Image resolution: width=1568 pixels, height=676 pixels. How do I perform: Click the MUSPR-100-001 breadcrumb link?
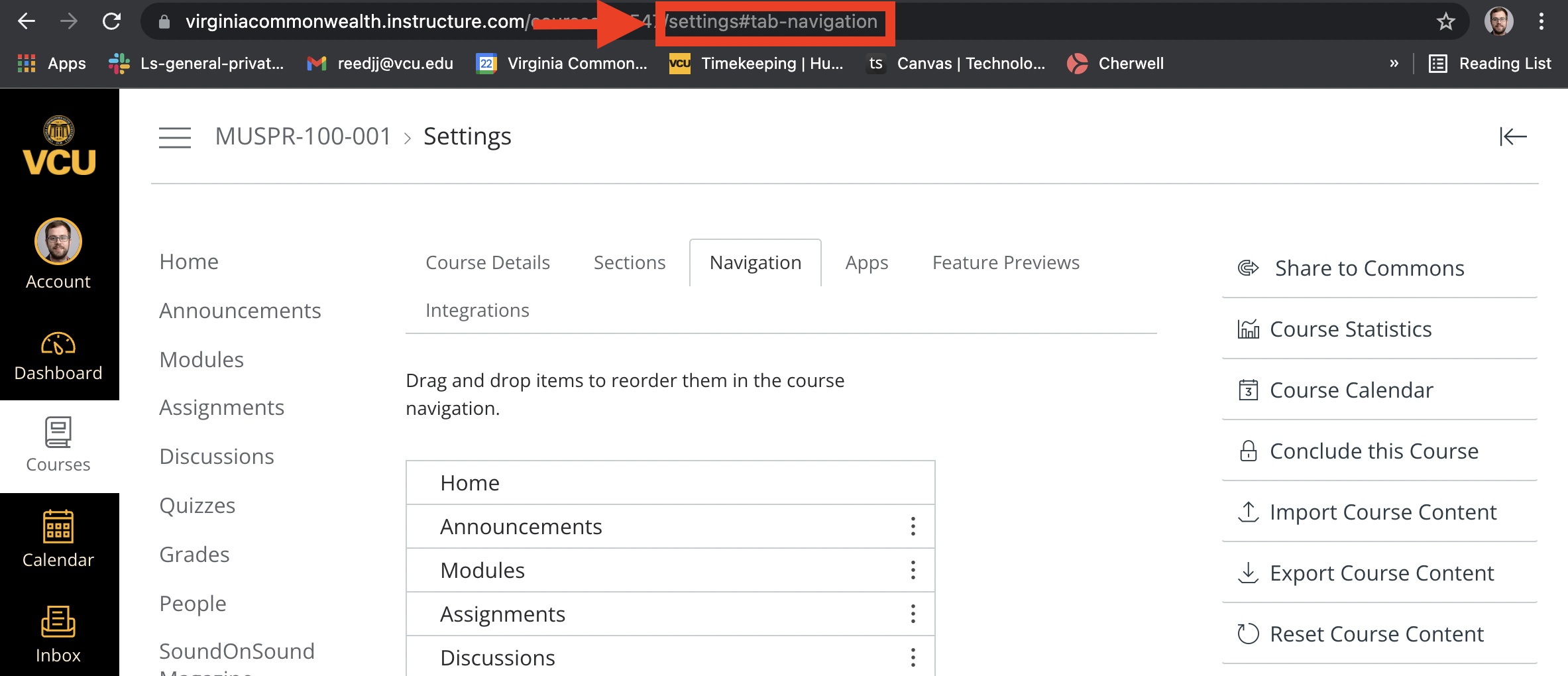point(303,137)
